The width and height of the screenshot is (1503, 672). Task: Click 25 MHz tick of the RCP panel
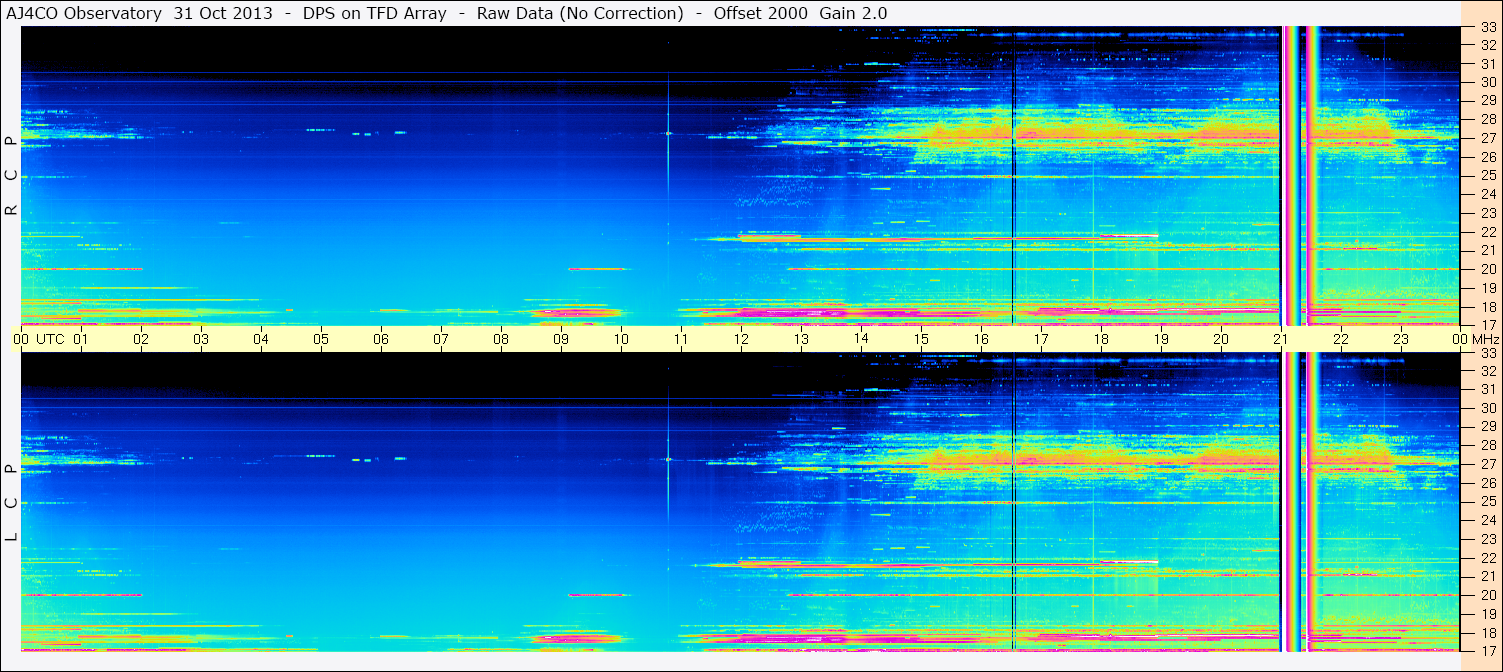[x=1488, y=176]
